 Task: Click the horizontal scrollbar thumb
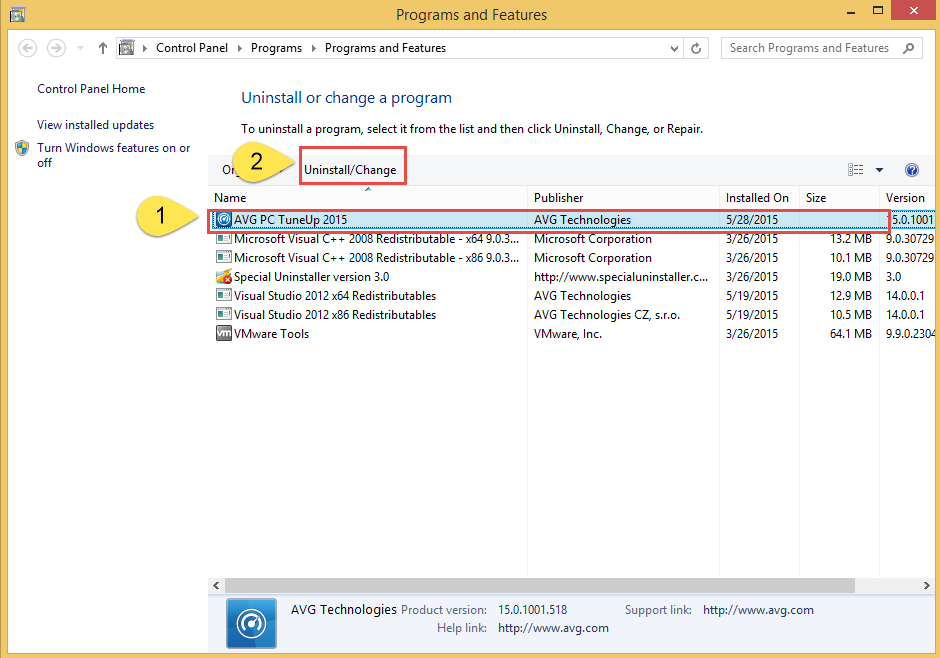[540, 585]
